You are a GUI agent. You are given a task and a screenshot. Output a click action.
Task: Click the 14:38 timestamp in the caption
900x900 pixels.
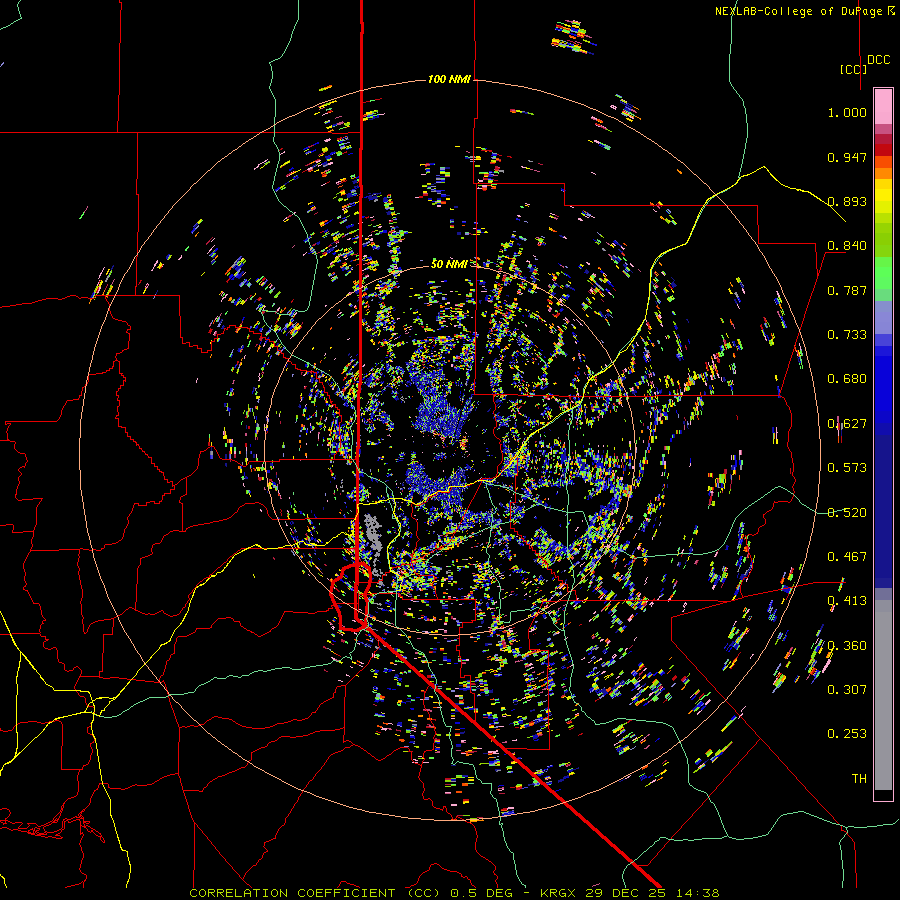pyautogui.click(x=698, y=893)
